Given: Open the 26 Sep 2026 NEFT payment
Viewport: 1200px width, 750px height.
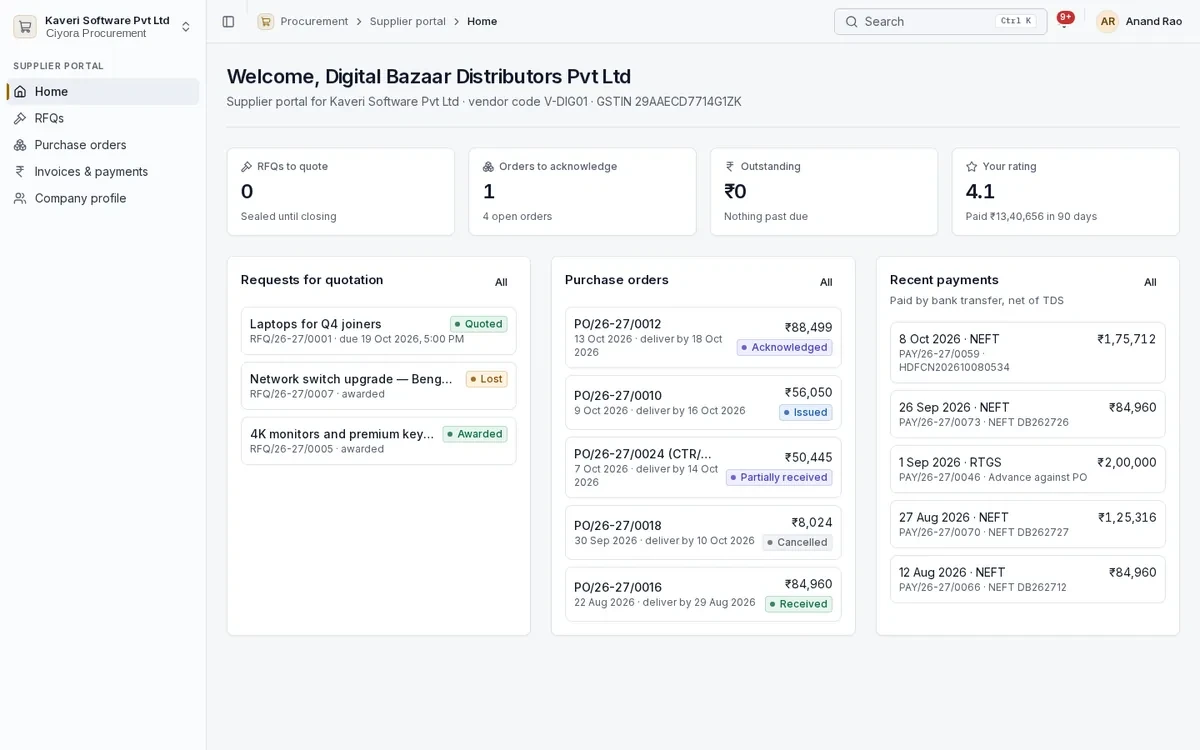Looking at the screenshot, I should tap(1027, 414).
